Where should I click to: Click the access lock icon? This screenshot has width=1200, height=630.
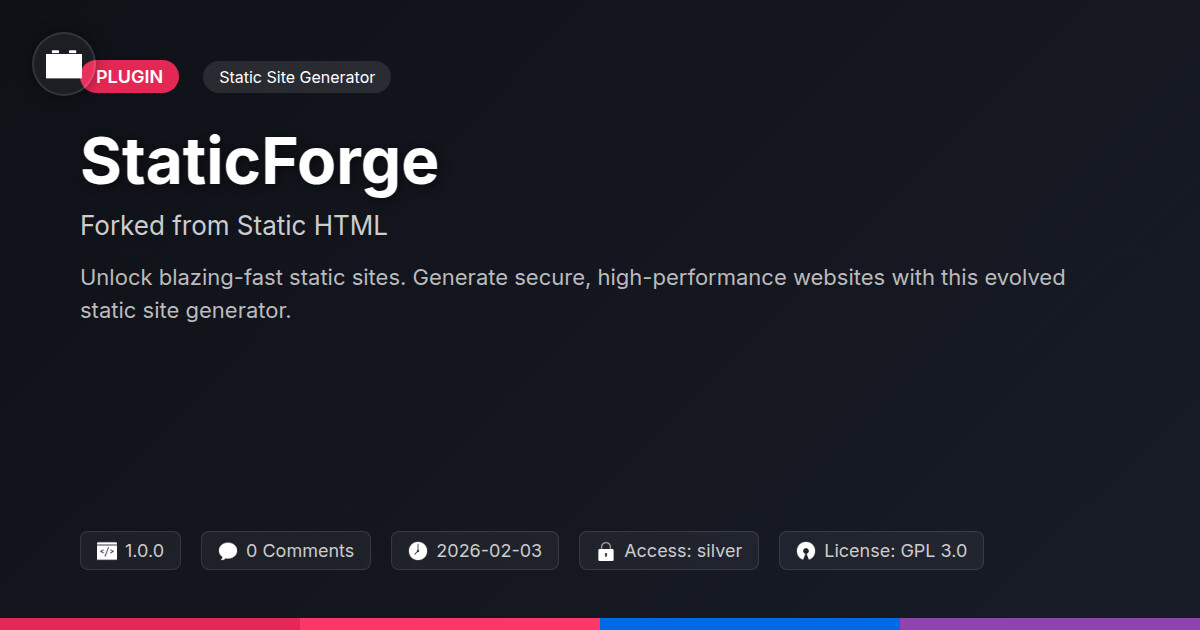[x=605, y=551]
